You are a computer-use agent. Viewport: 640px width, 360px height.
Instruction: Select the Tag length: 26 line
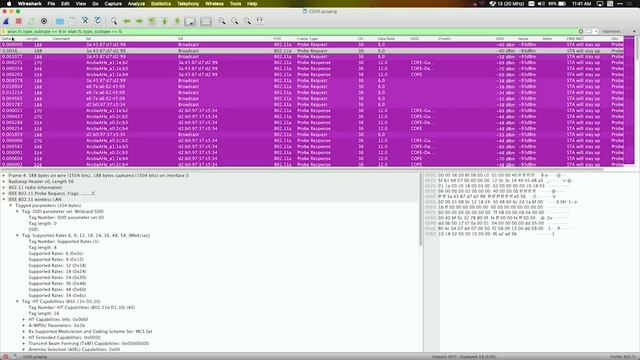click(44, 313)
